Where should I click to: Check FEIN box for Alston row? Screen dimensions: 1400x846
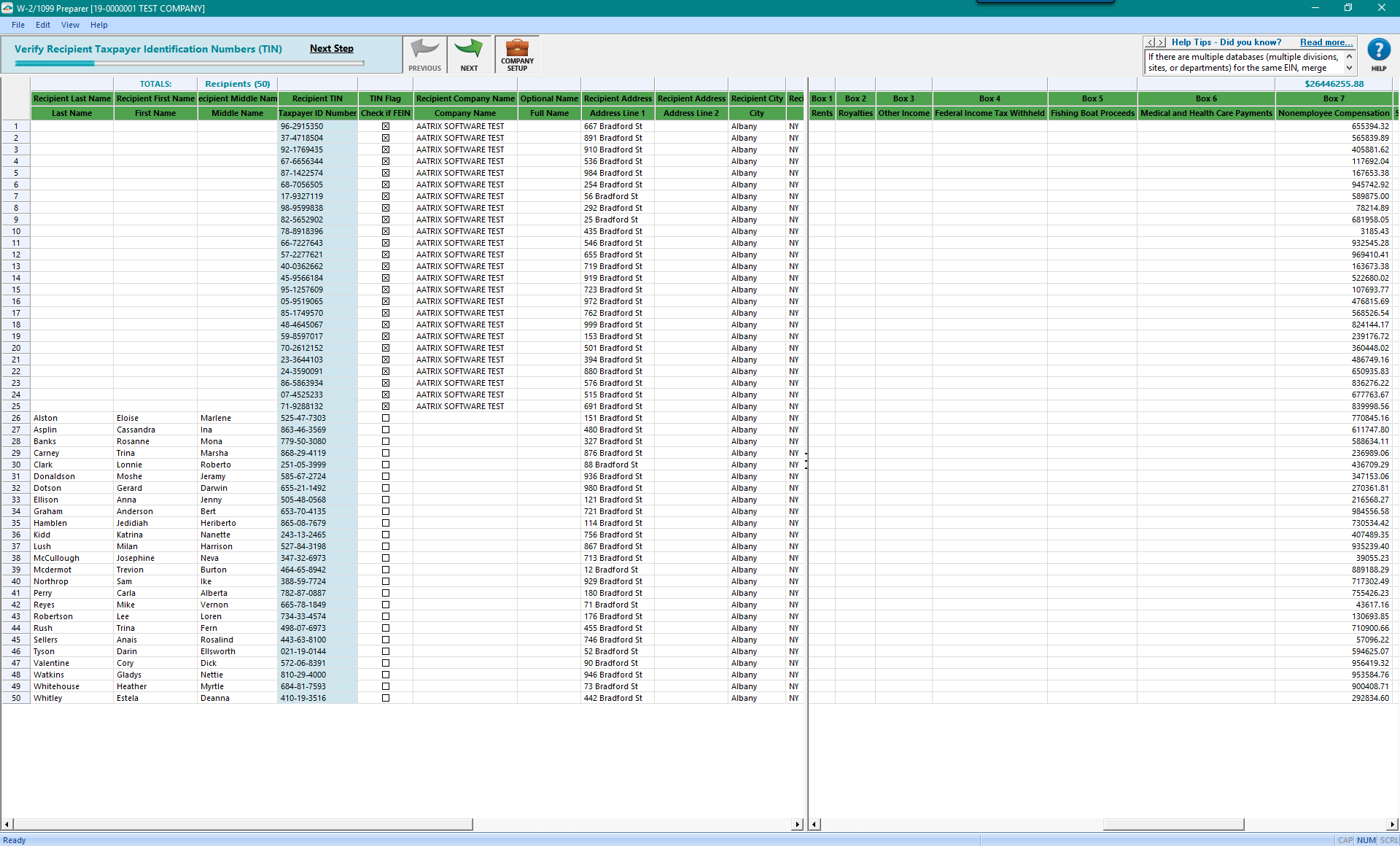(386, 418)
